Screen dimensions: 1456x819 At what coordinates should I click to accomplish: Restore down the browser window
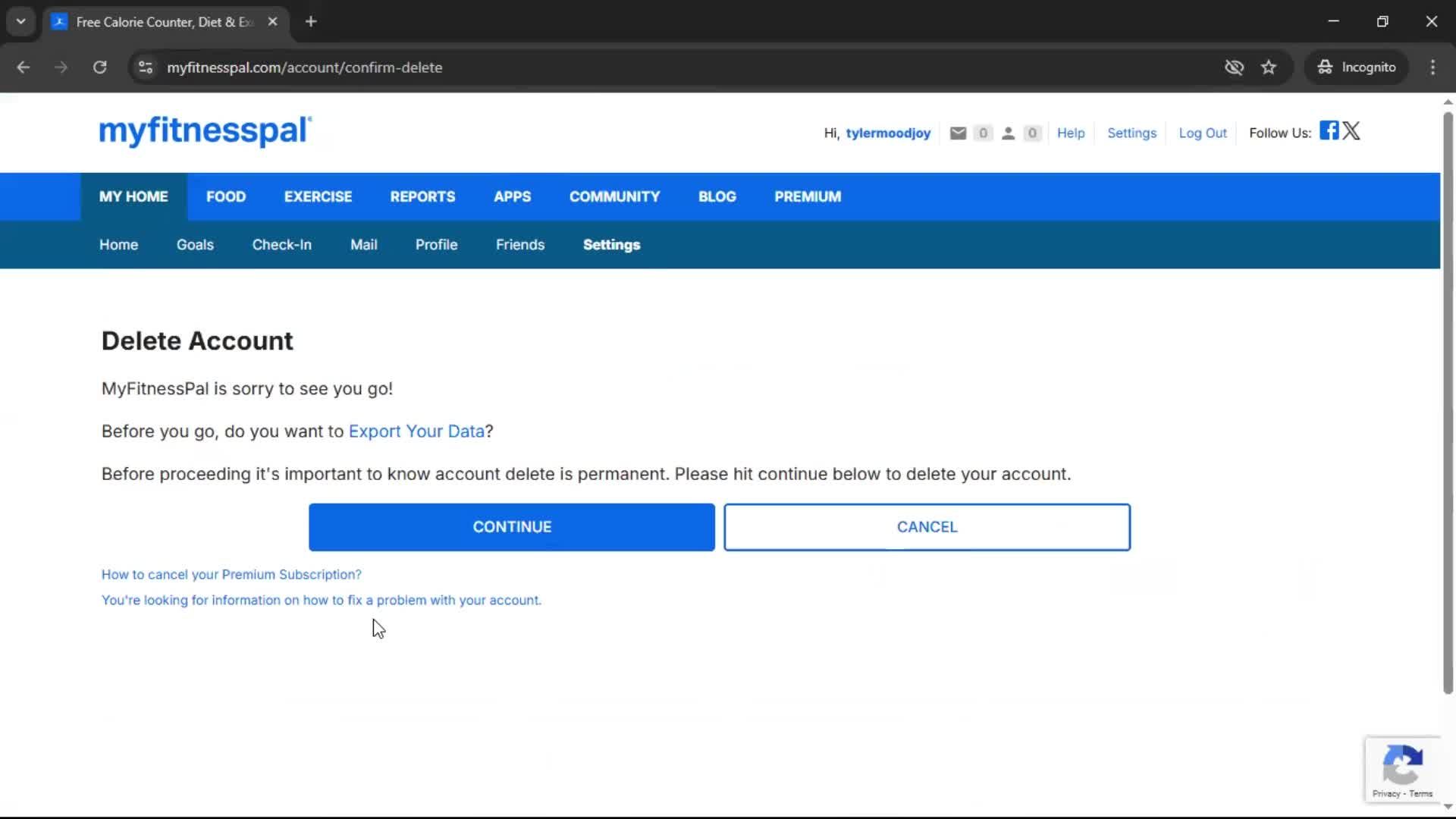pos(1382,21)
